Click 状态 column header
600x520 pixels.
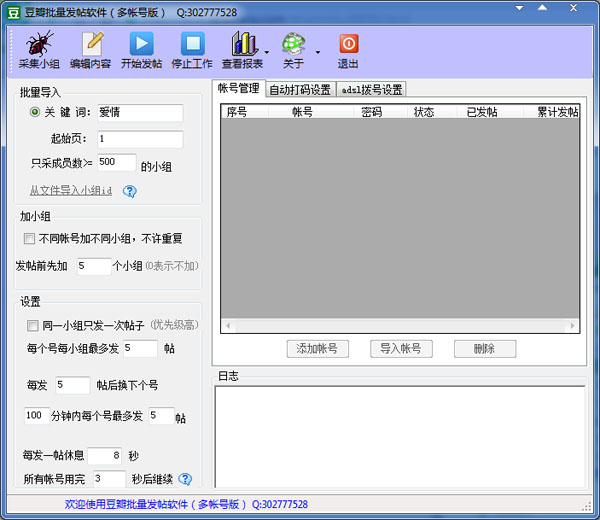coord(431,112)
